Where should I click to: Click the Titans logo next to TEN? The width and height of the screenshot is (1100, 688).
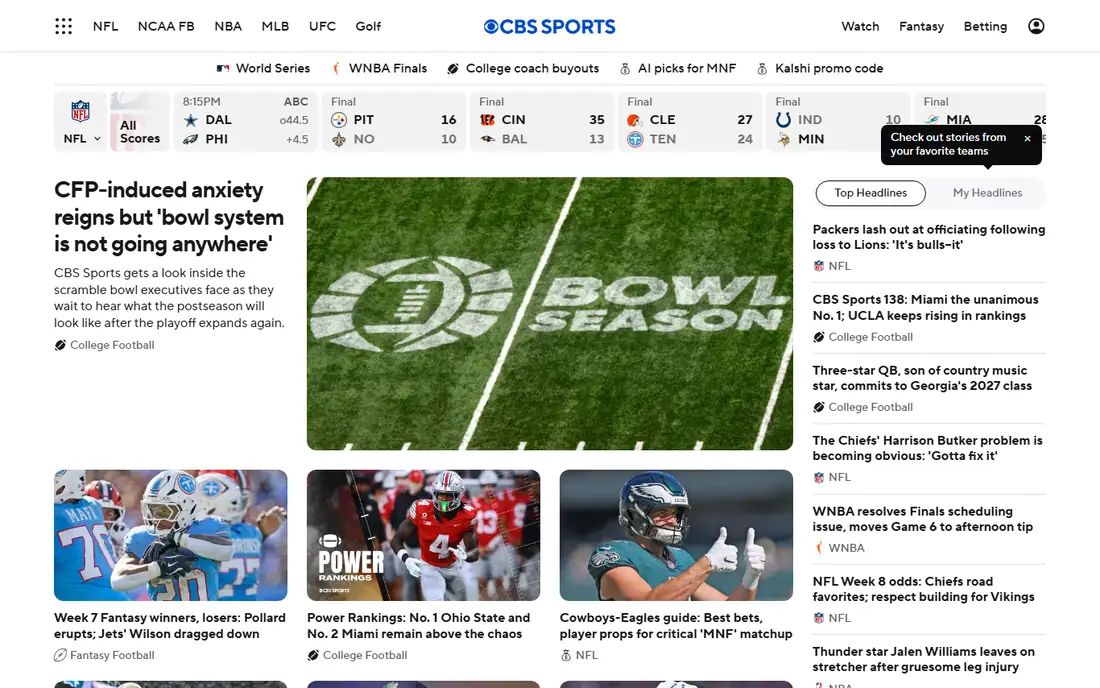point(635,139)
